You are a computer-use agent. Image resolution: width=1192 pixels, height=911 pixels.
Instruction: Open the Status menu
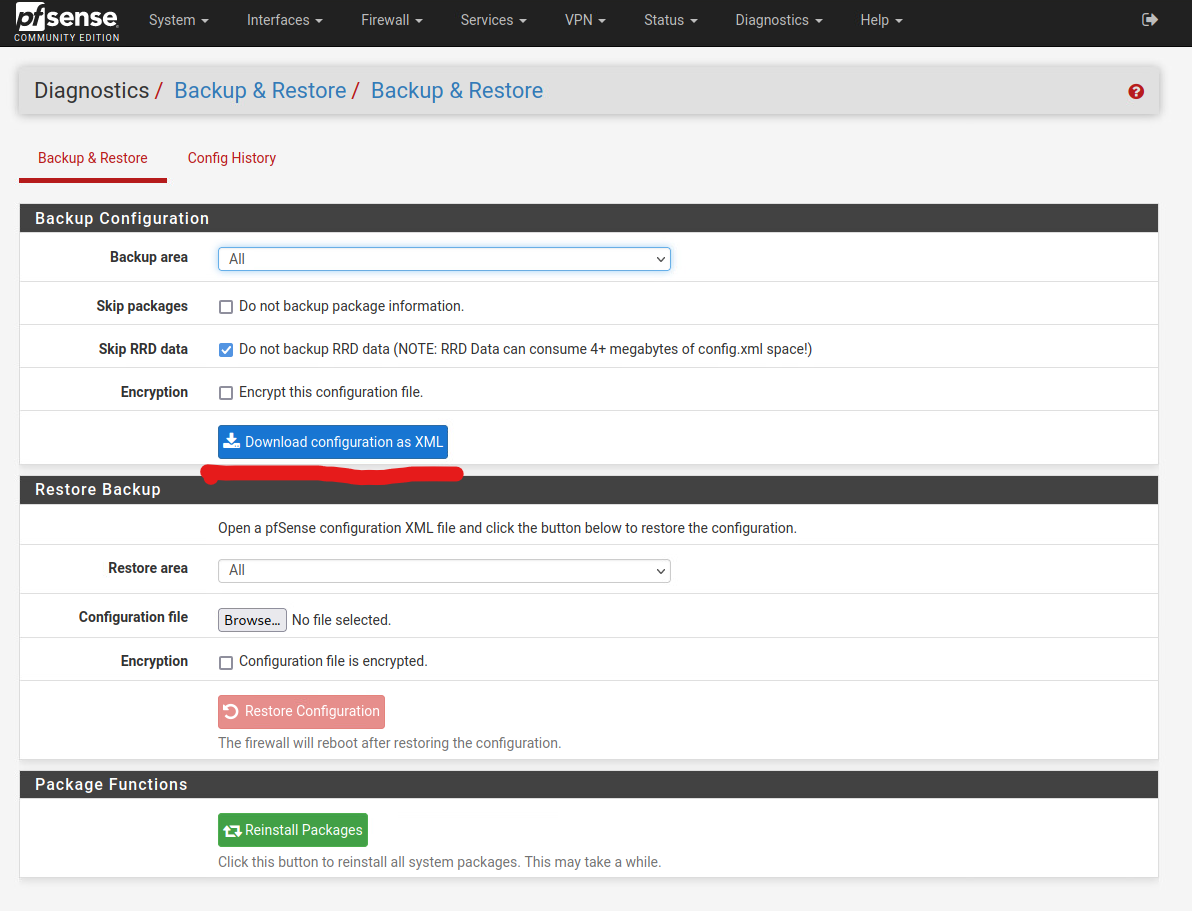pyautogui.click(x=670, y=21)
